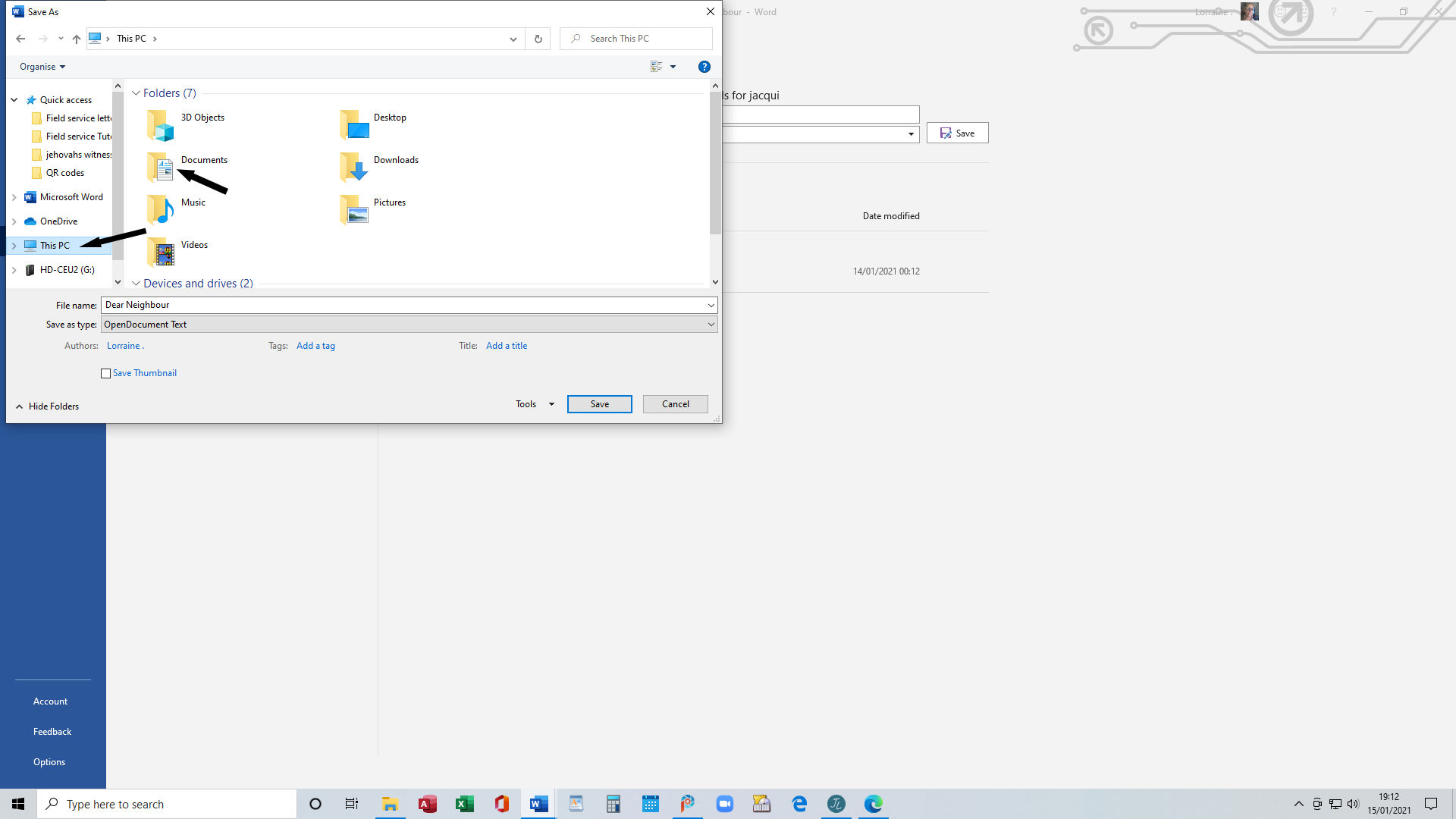Click the Help question mark icon
The height and width of the screenshot is (819, 1456).
pyautogui.click(x=704, y=67)
